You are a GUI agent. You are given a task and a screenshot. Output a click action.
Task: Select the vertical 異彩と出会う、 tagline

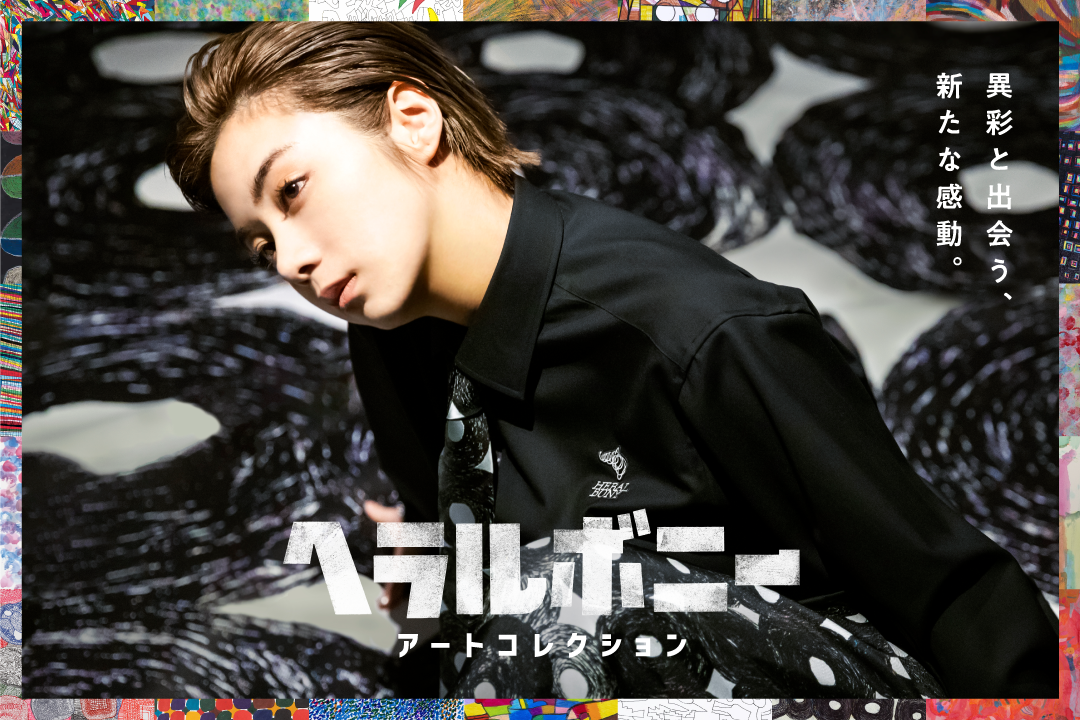tap(999, 186)
